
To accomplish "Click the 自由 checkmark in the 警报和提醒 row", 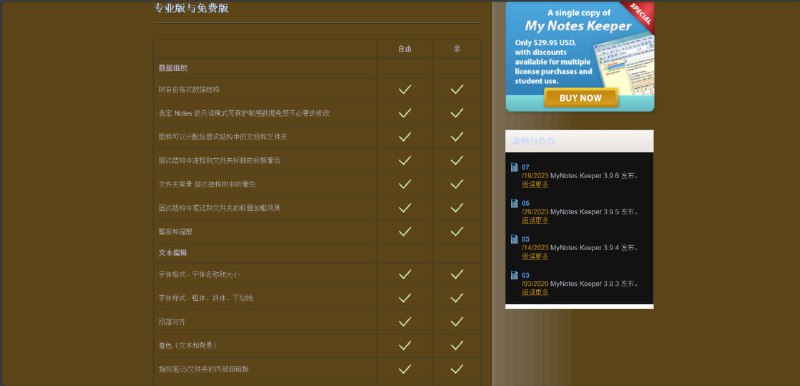I will coord(405,231).
